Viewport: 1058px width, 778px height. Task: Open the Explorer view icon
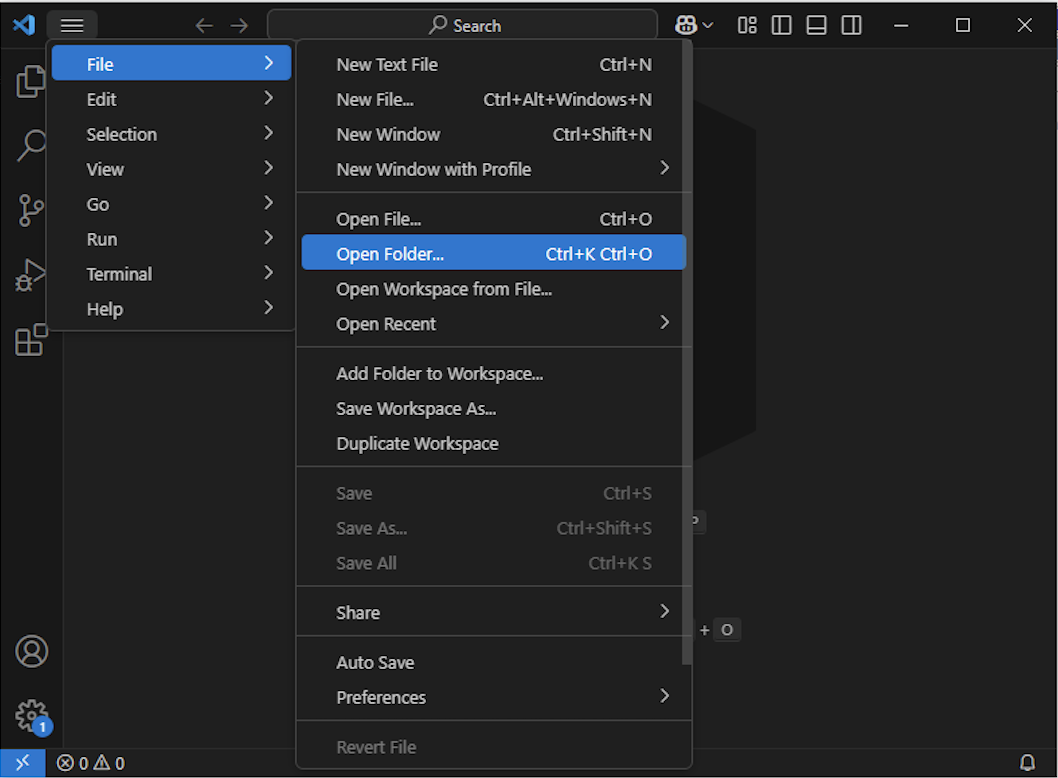(31, 82)
